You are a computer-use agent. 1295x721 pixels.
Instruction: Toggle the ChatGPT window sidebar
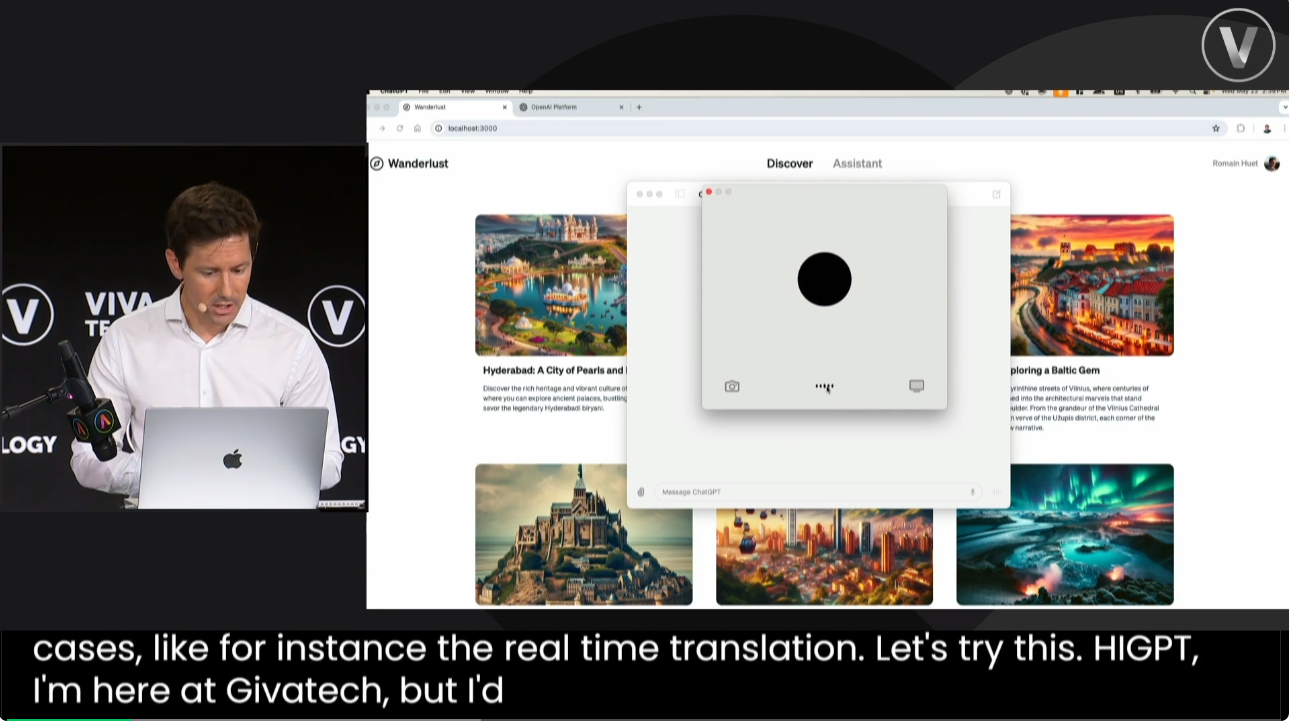680,194
